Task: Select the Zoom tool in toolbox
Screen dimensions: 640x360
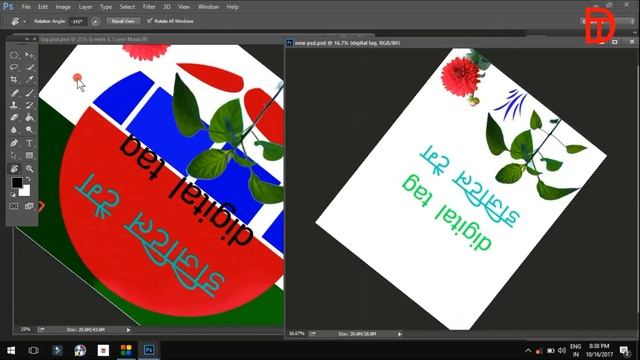Action: (x=29, y=169)
